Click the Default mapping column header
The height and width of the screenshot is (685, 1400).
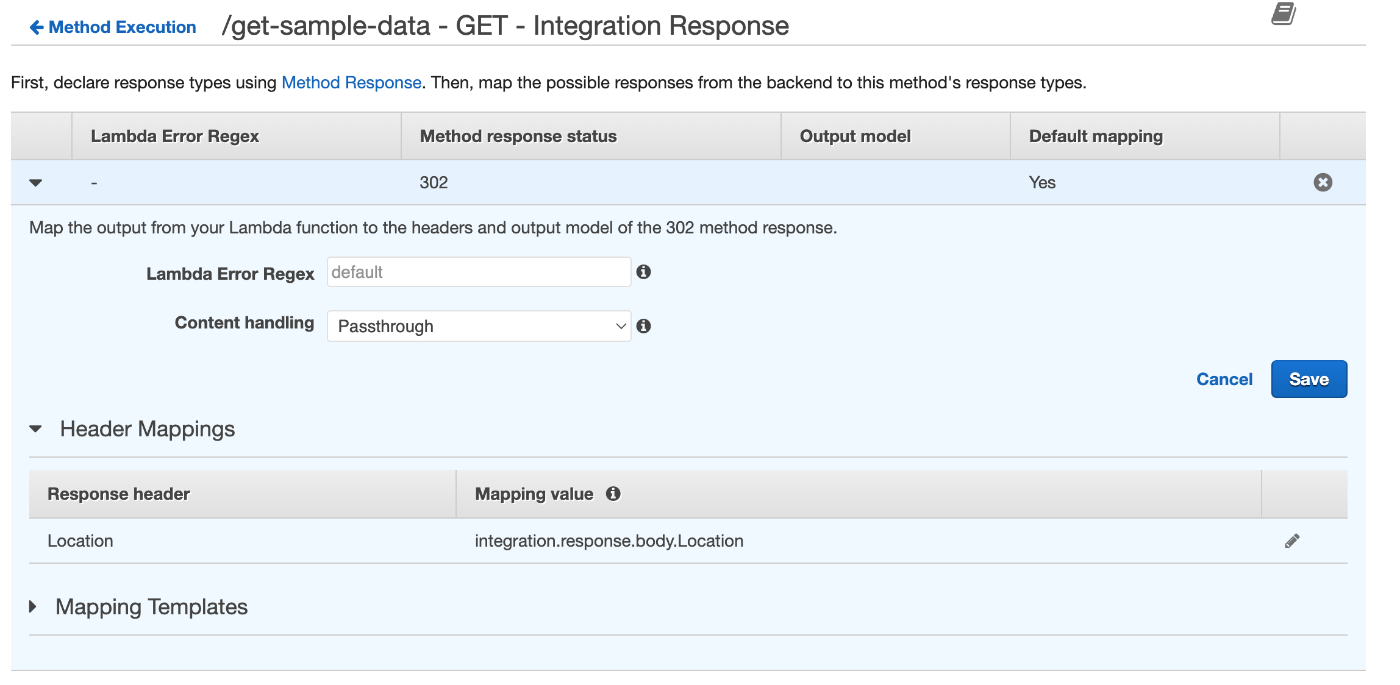point(1095,136)
